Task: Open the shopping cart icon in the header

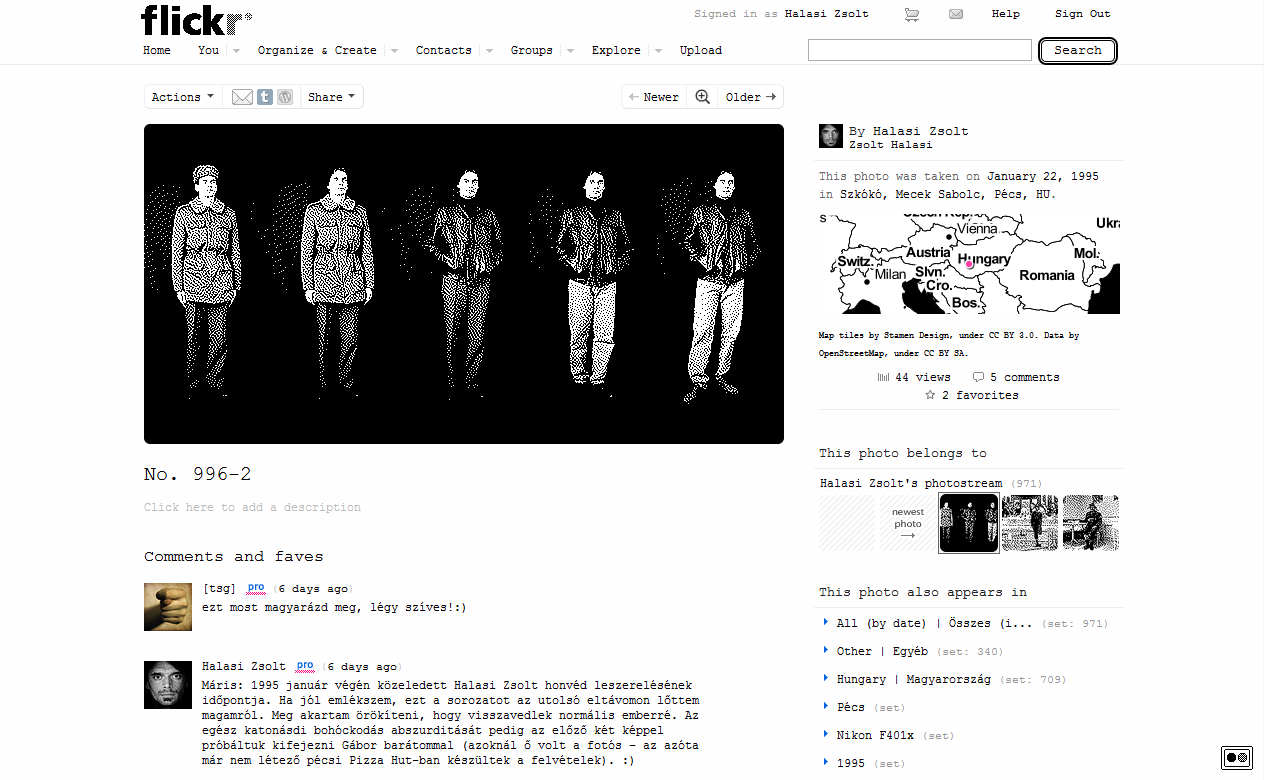Action: (x=911, y=14)
